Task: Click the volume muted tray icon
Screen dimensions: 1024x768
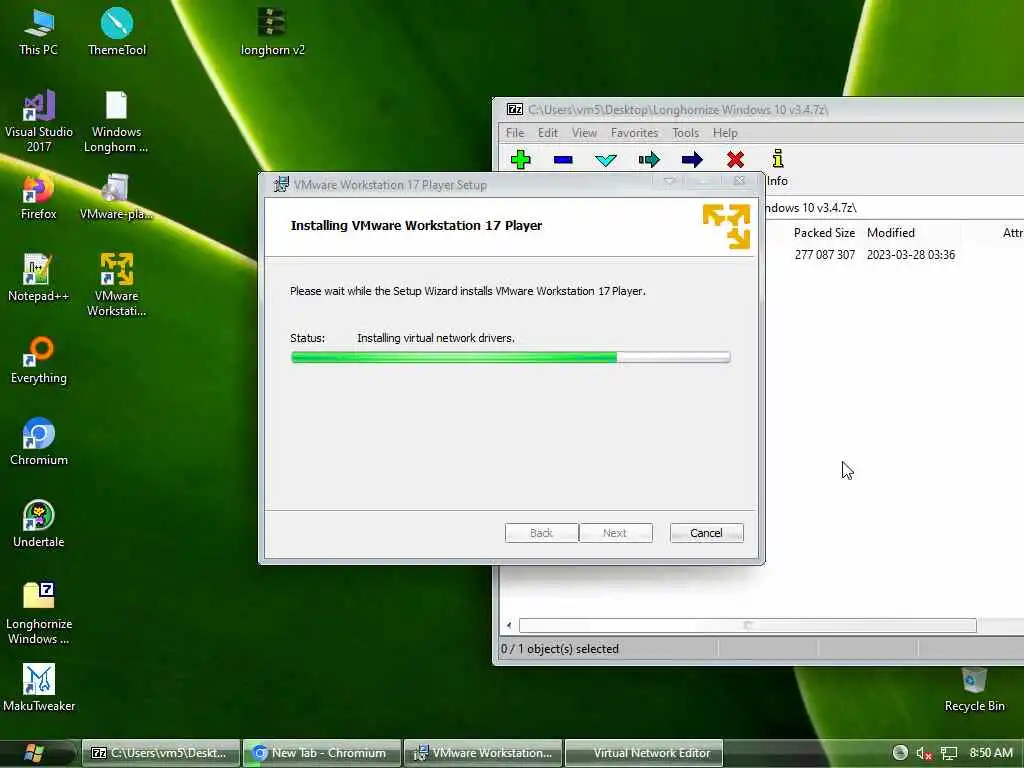Action: click(923, 753)
